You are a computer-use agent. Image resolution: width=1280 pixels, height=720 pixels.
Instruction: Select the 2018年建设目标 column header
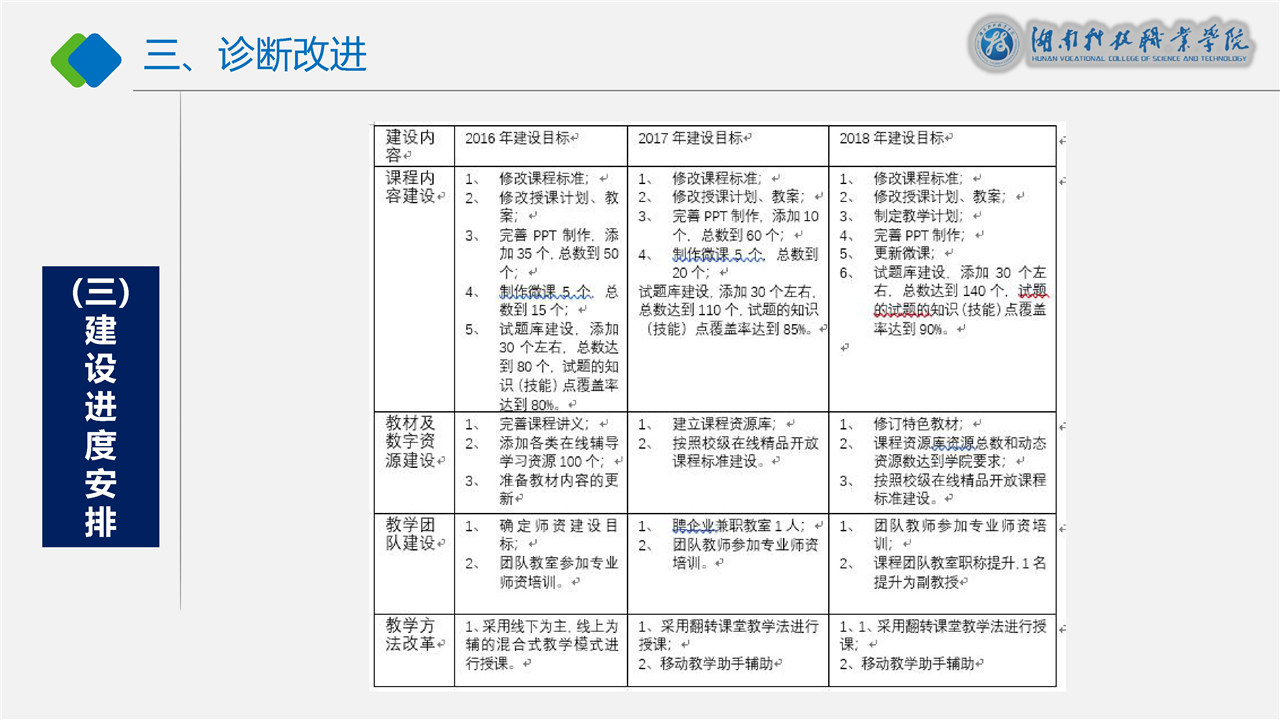[892, 138]
